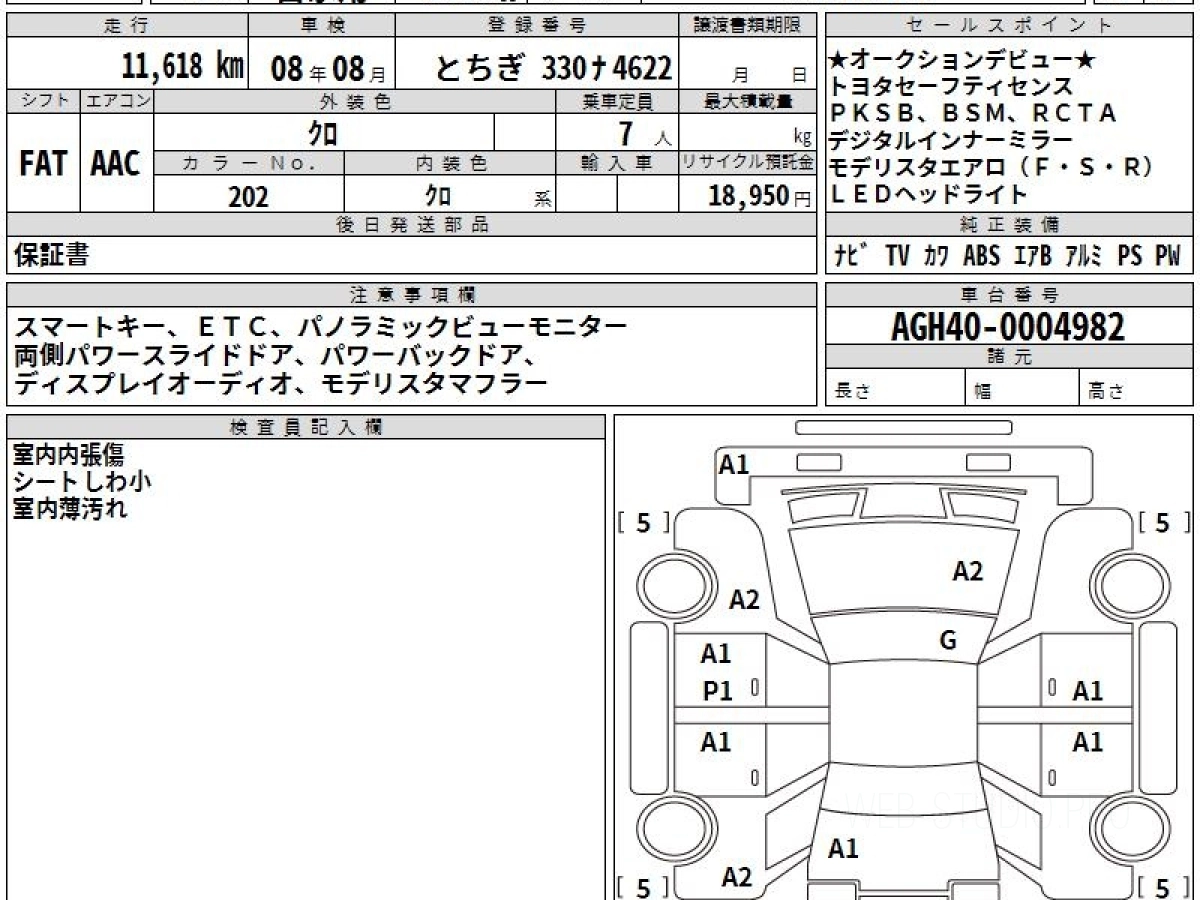The height and width of the screenshot is (900, 1200).
Task: Select the inspection date 08年08月
Action: point(328,69)
